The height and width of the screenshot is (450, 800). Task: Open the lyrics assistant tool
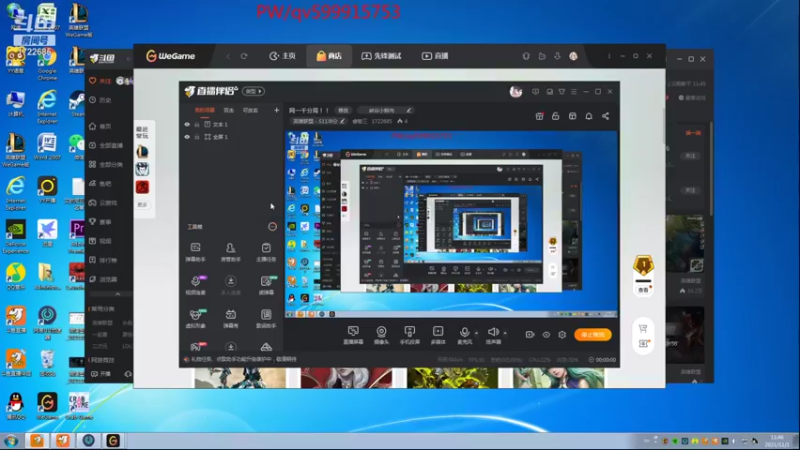tap(266, 318)
